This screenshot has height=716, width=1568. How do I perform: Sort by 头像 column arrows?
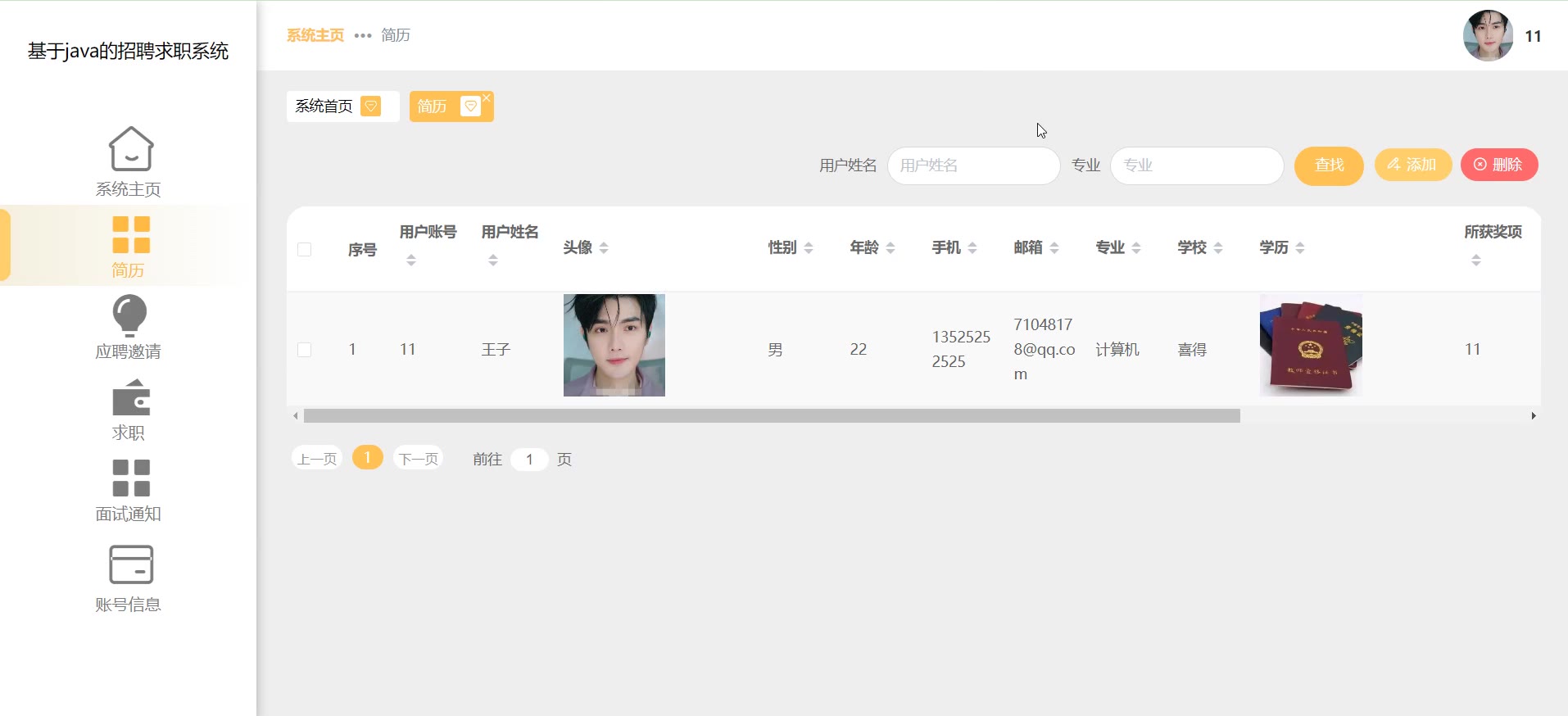(604, 247)
